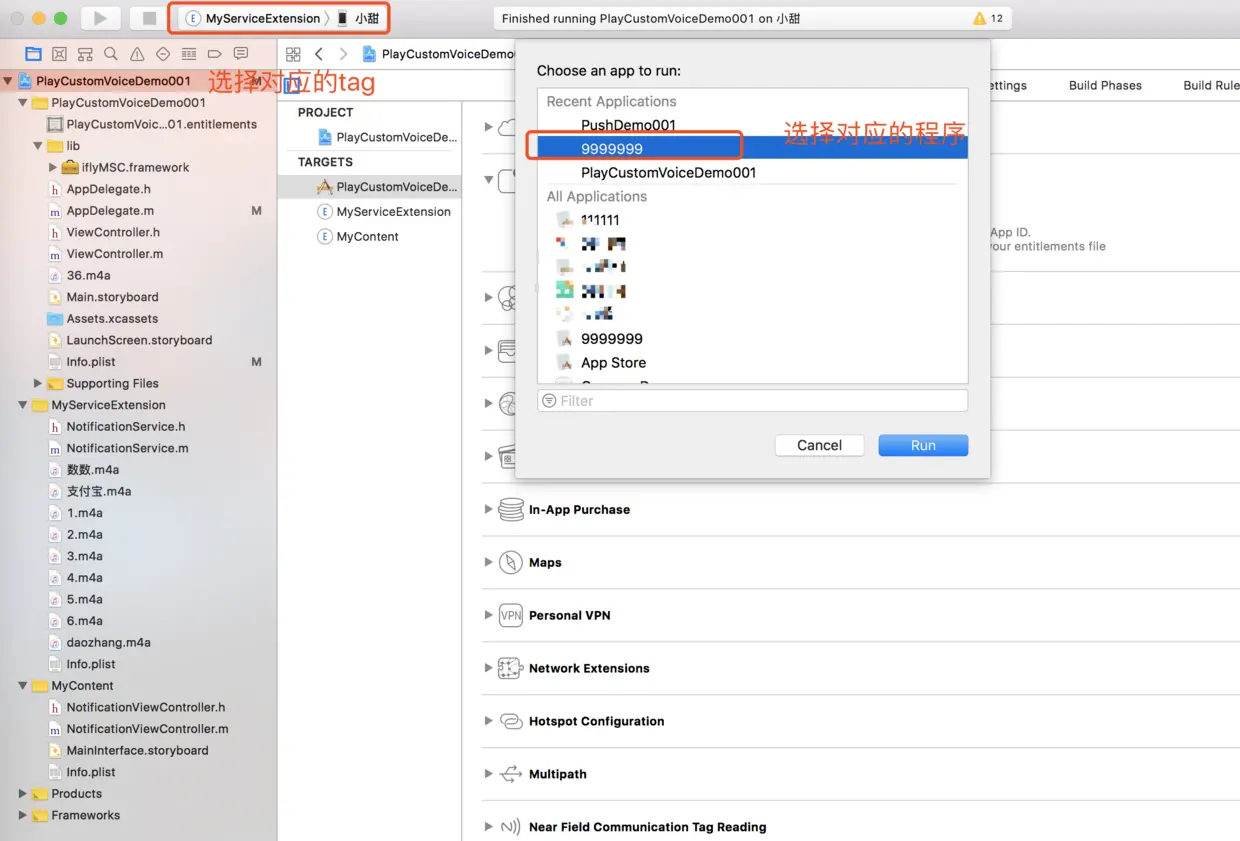The image size is (1240, 841).
Task: Collapse the MyContent group
Action: coord(23,686)
